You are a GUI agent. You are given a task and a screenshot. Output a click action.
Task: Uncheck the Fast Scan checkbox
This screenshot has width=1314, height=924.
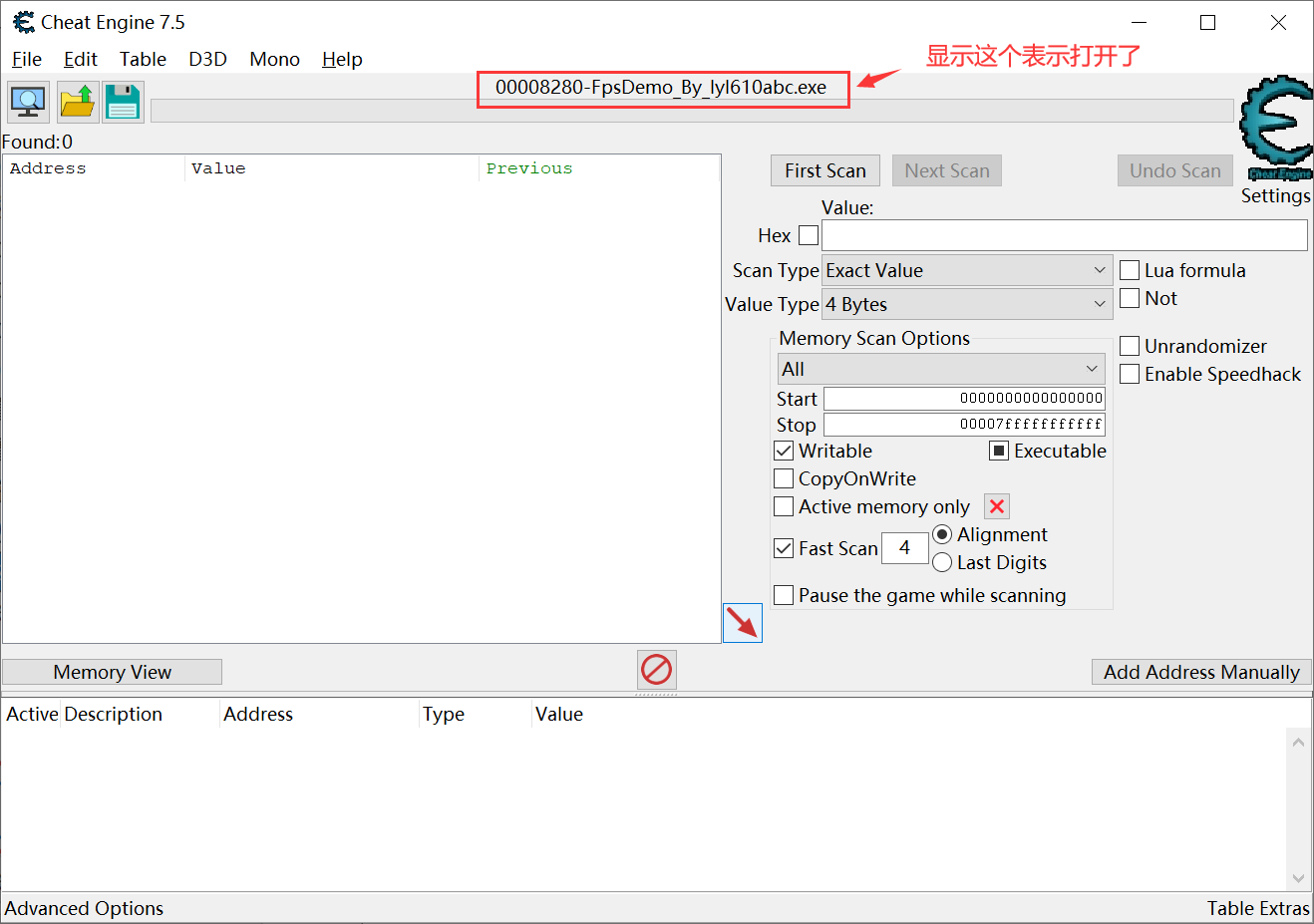[x=784, y=548]
